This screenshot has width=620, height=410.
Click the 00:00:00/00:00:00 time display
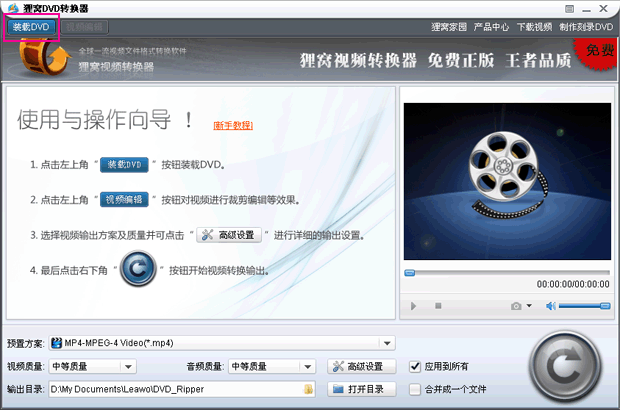(573, 284)
